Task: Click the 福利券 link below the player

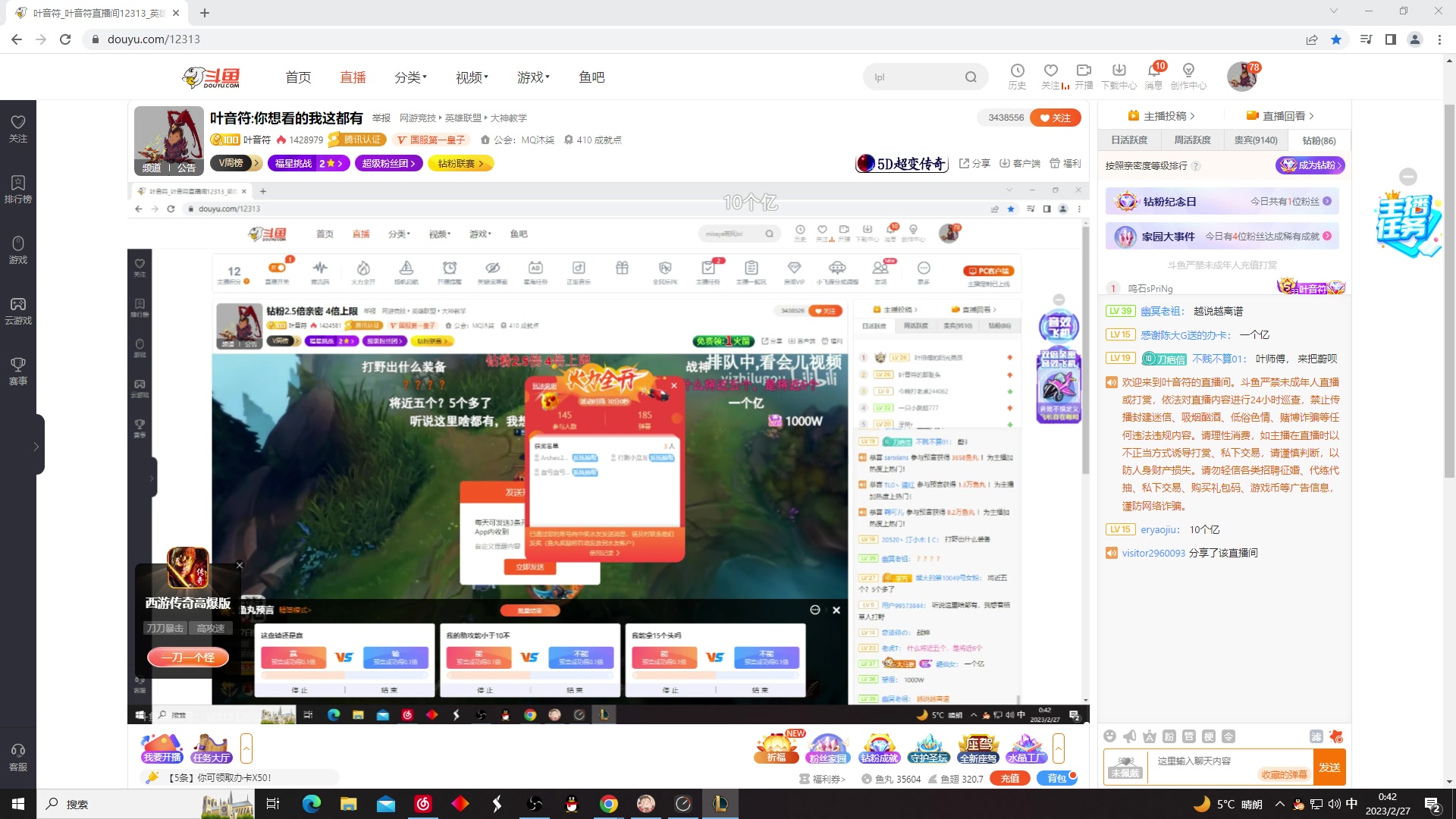Action: pyautogui.click(x=823, y=779)
